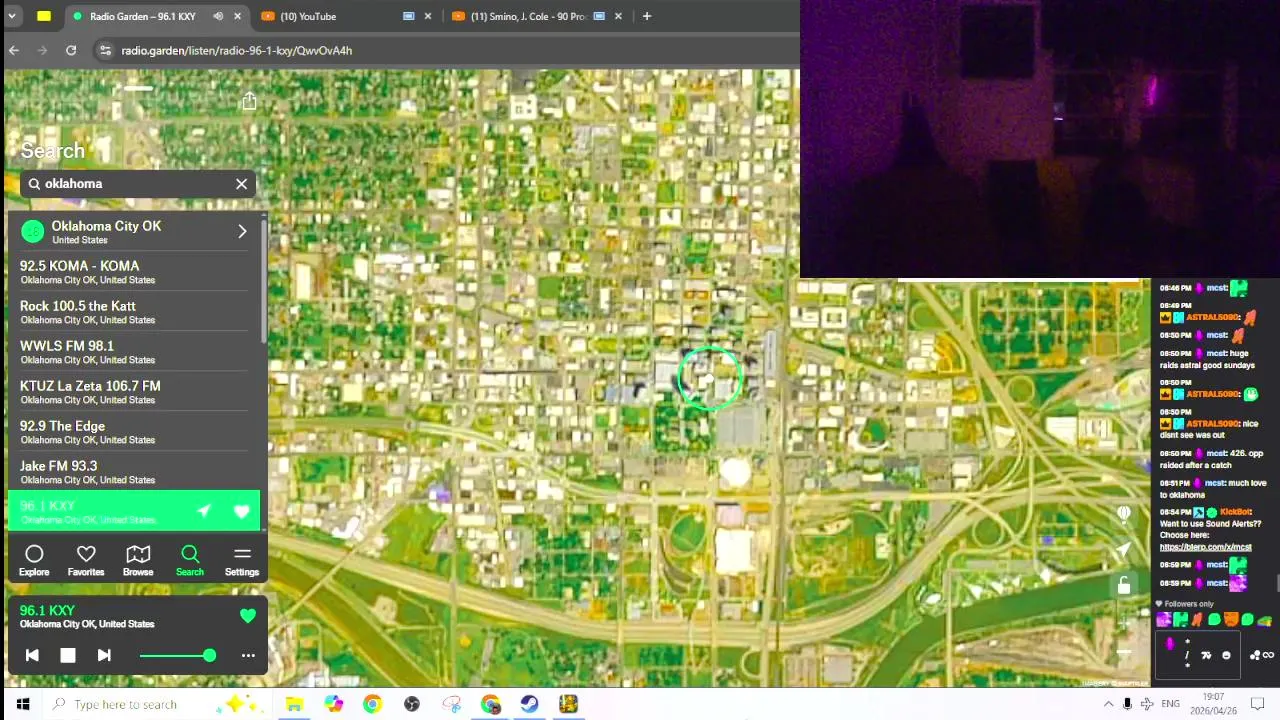Click the Followers only label in chat

coord(1188,604)
